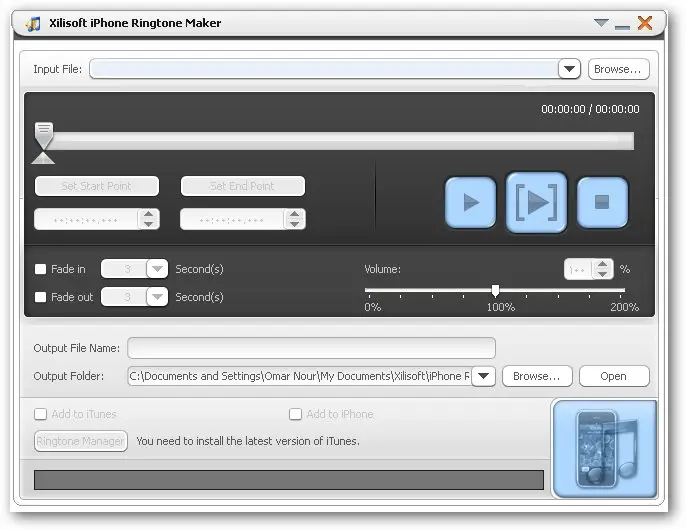Click the start point time field
Screen dimensions: 686x530
pyautogui.click(x=86, y=219)
